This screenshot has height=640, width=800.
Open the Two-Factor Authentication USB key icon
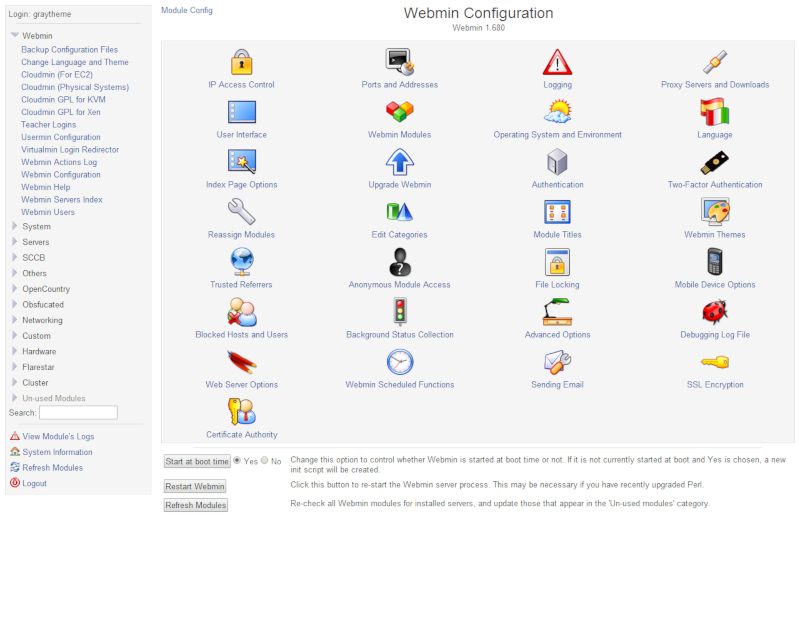click(x=715, y=162)
